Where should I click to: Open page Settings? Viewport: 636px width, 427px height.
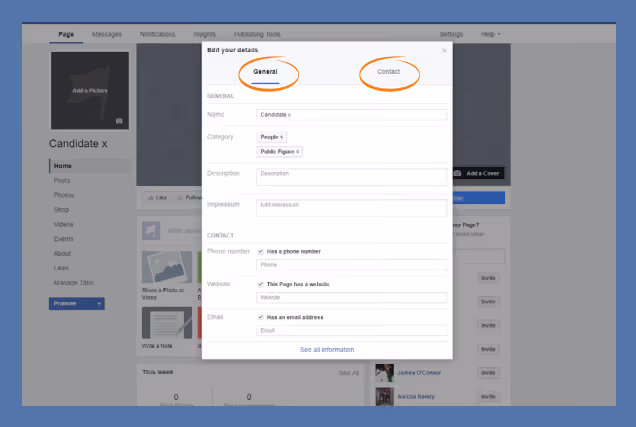(x=451, y=34)
